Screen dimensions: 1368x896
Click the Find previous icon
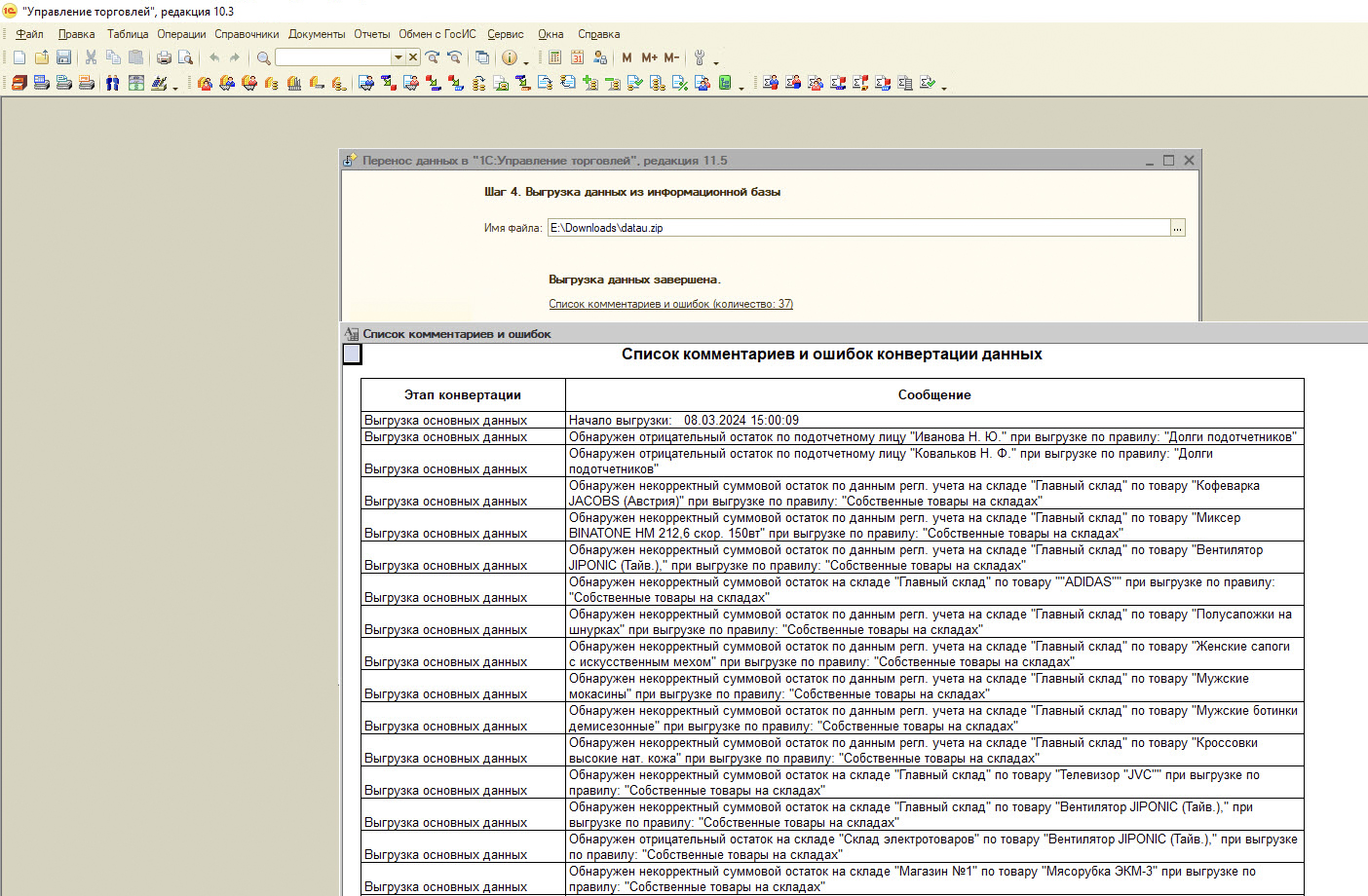coord(454,57)
